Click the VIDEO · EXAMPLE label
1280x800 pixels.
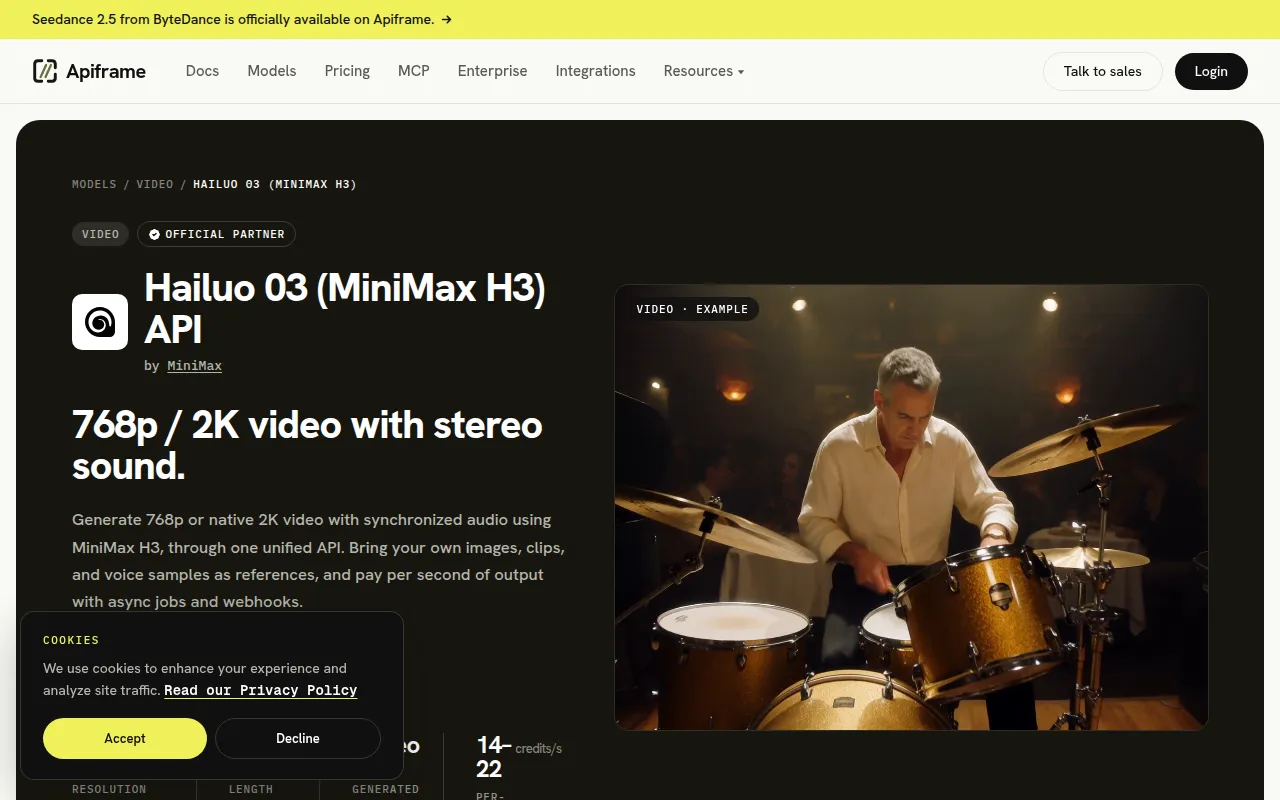pyautogui.click(x=692, y=309)
